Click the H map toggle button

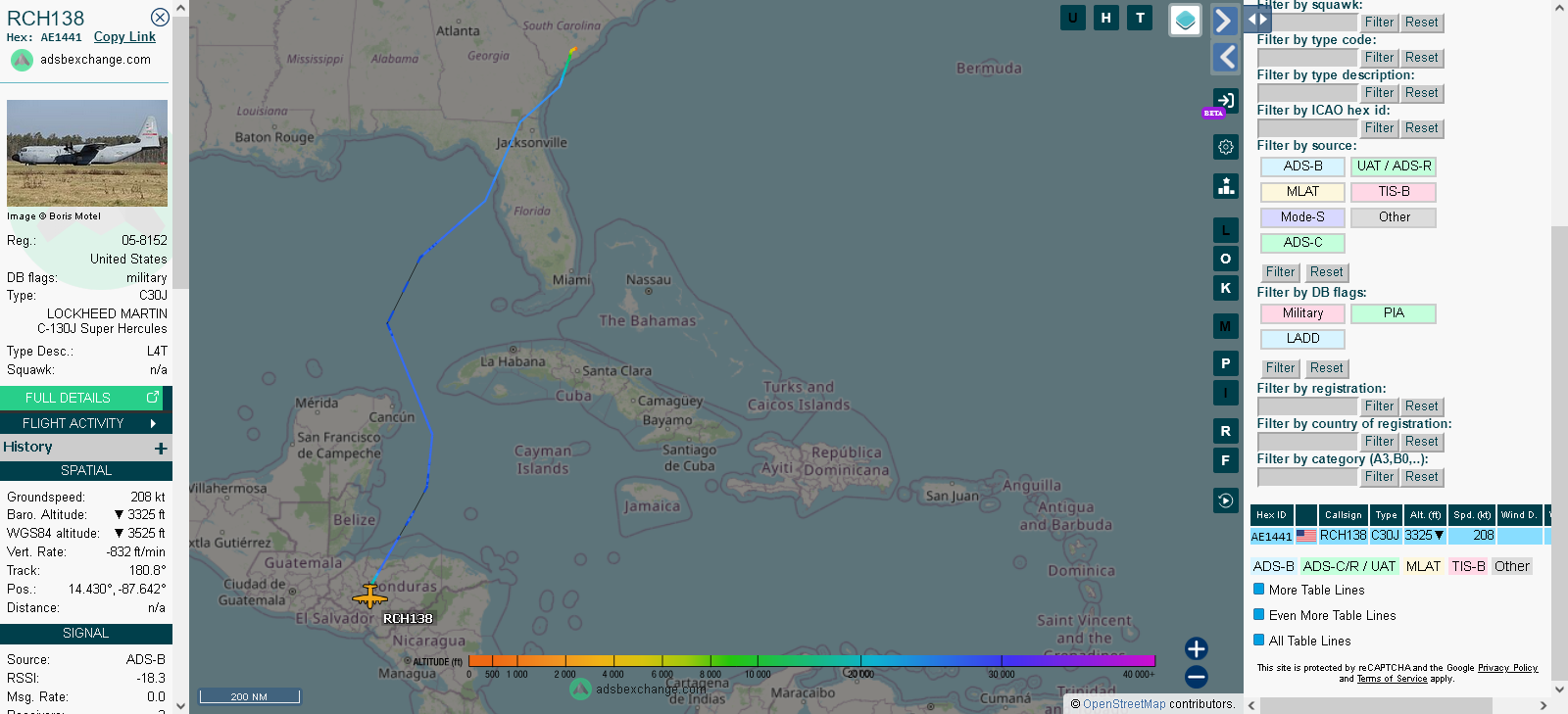pos(1106,18)
